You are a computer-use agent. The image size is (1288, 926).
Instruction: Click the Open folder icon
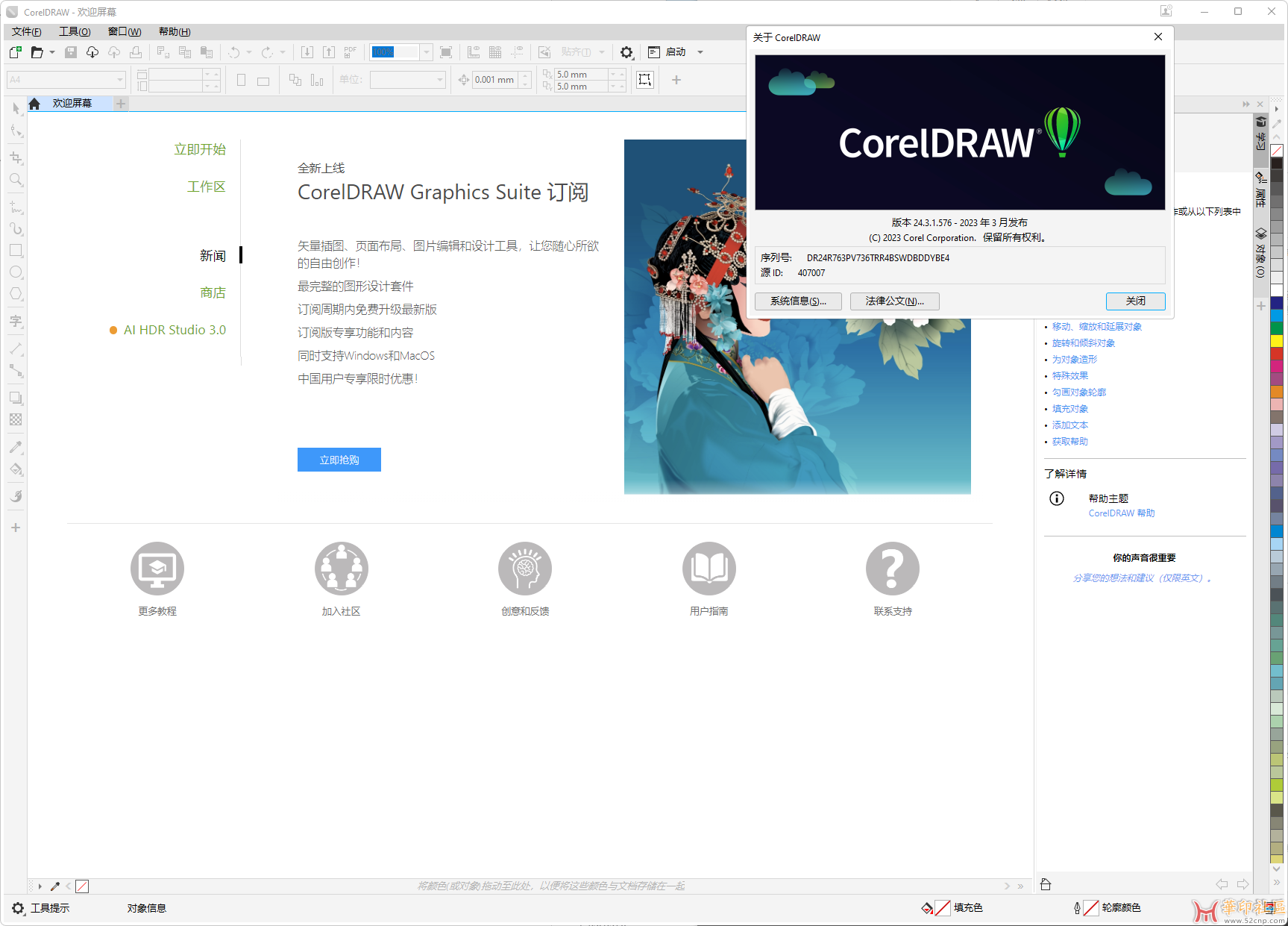tap(37, 52)
